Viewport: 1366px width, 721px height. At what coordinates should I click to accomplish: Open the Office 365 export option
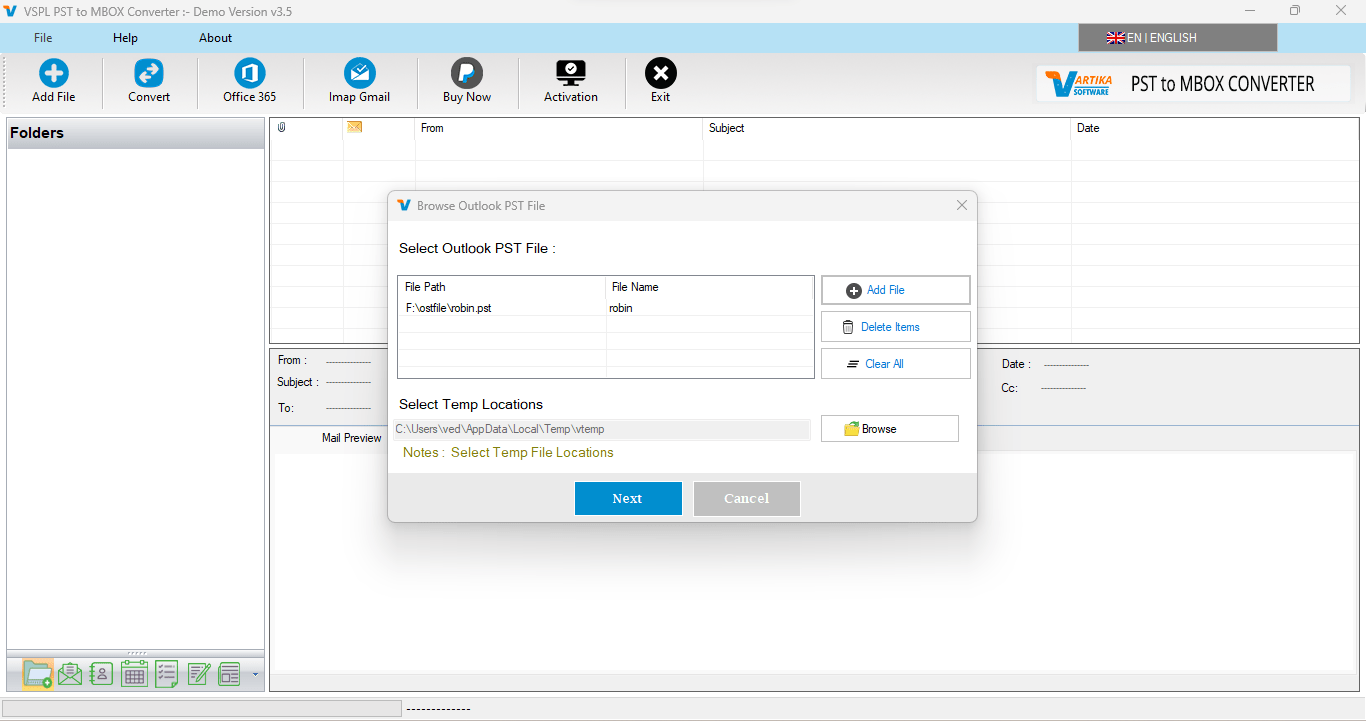coord(249,81)
